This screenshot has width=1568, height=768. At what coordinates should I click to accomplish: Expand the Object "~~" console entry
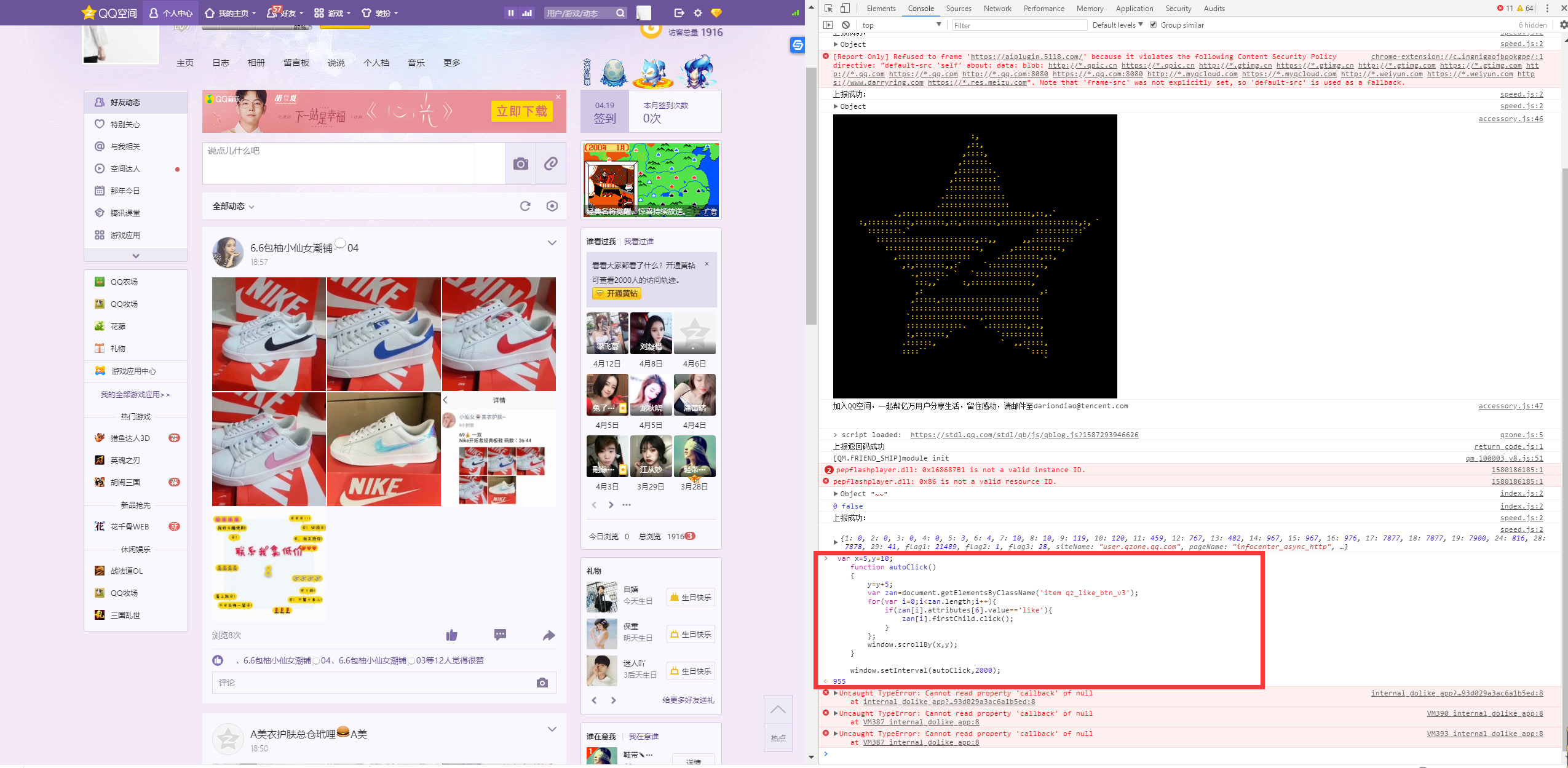click(836, 494)
